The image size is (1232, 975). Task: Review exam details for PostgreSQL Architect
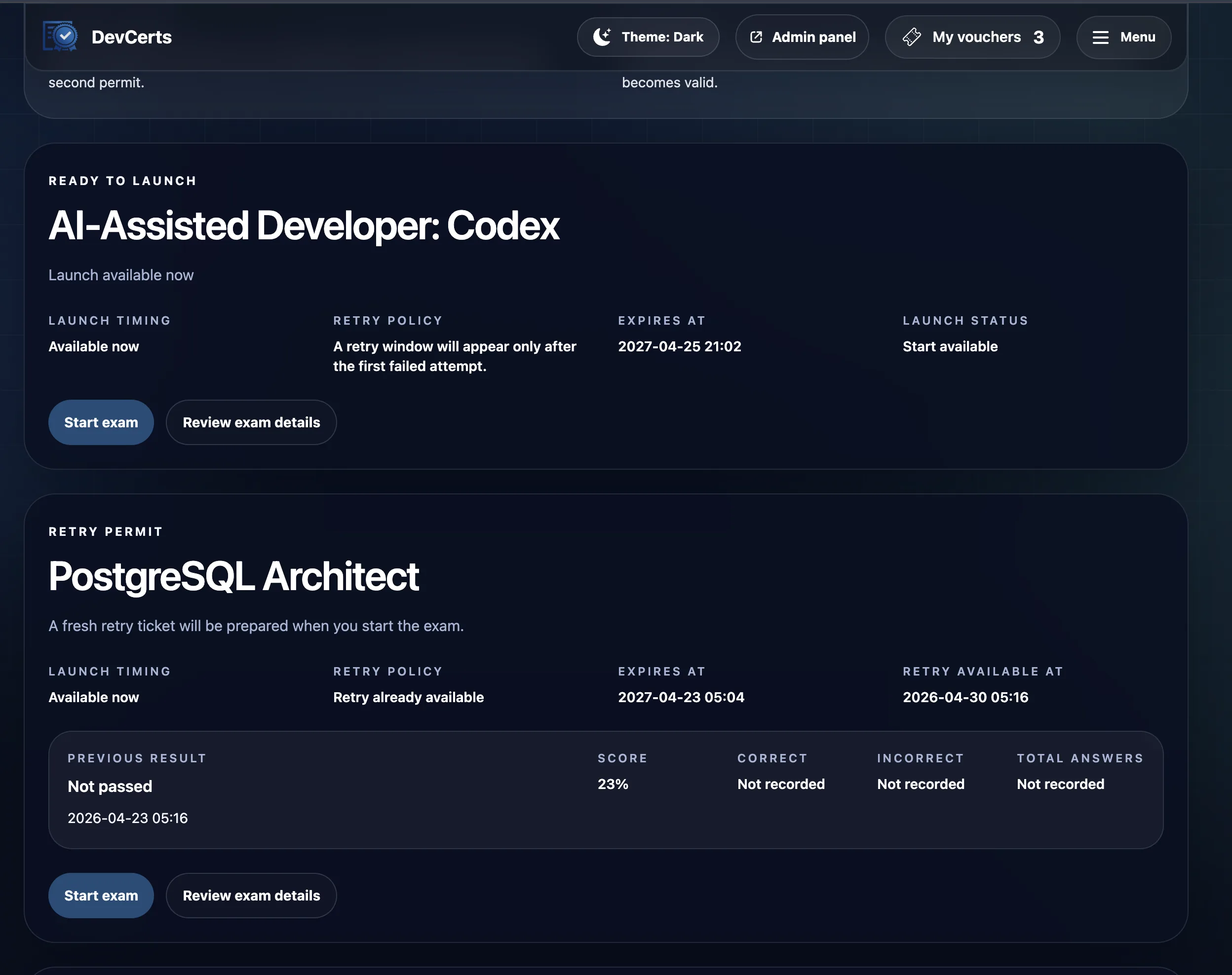click(x=251, y=895)
